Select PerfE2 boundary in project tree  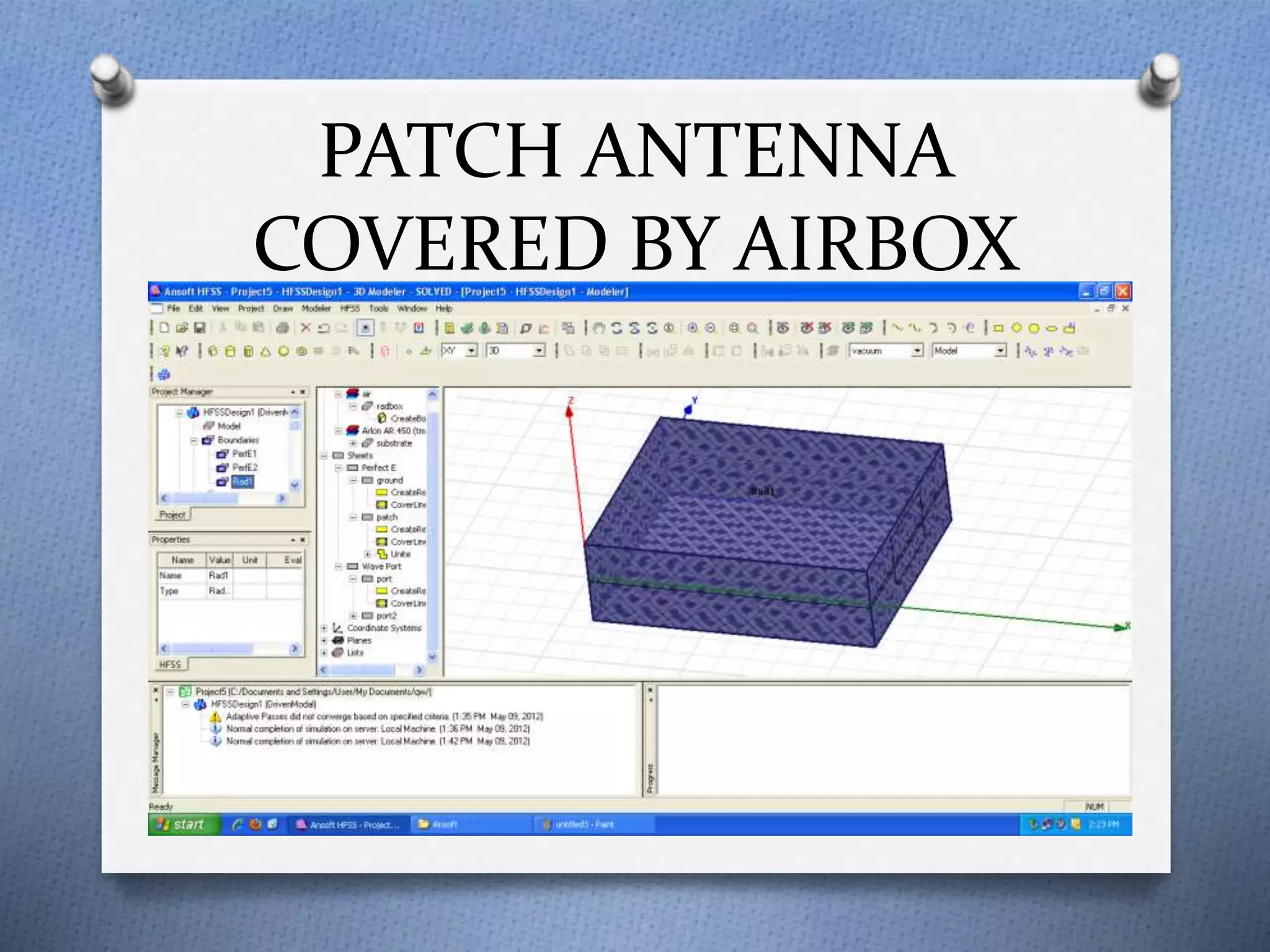[x=244, y=467]
